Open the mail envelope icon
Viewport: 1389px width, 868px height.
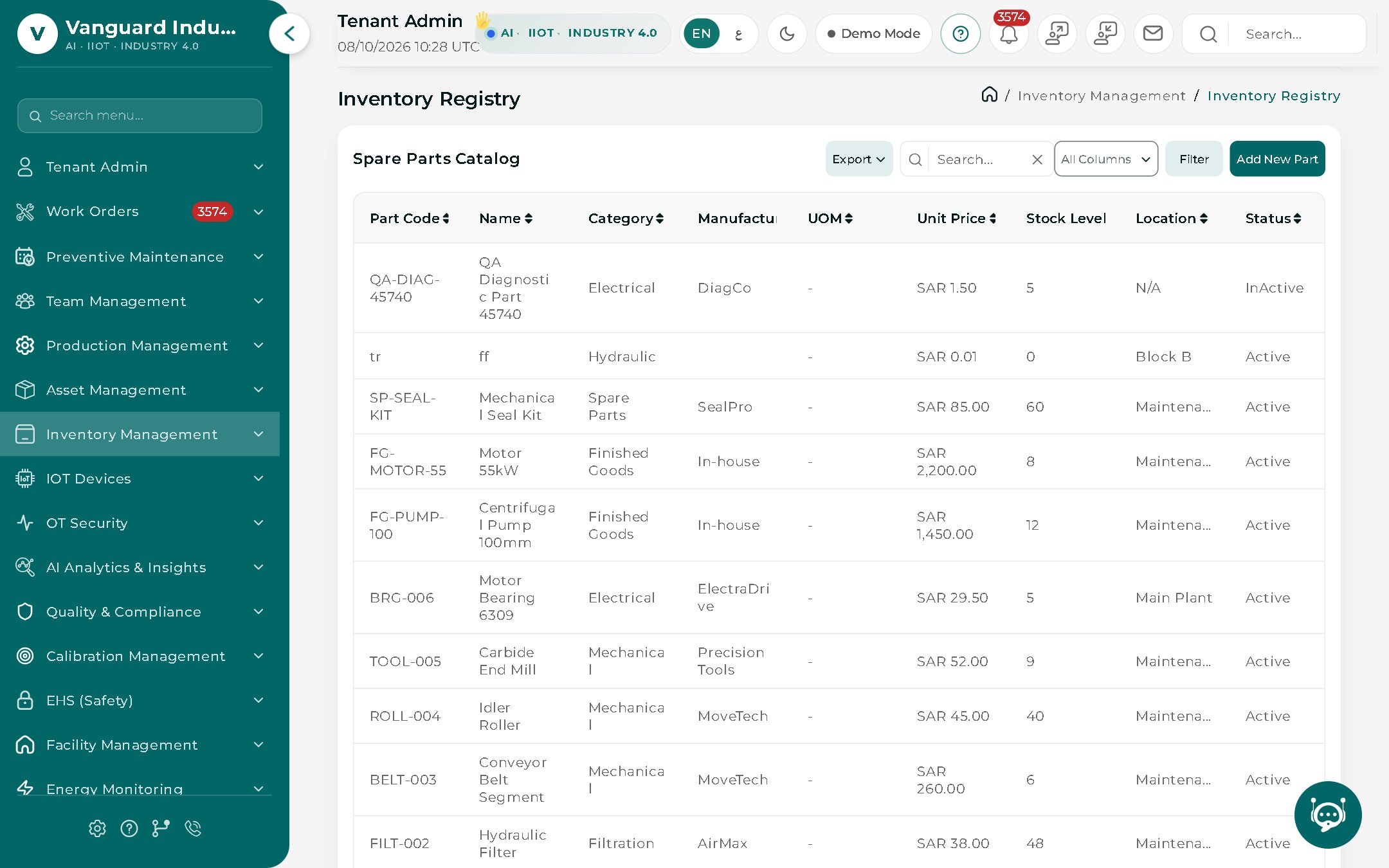(x=1153, y=33)
